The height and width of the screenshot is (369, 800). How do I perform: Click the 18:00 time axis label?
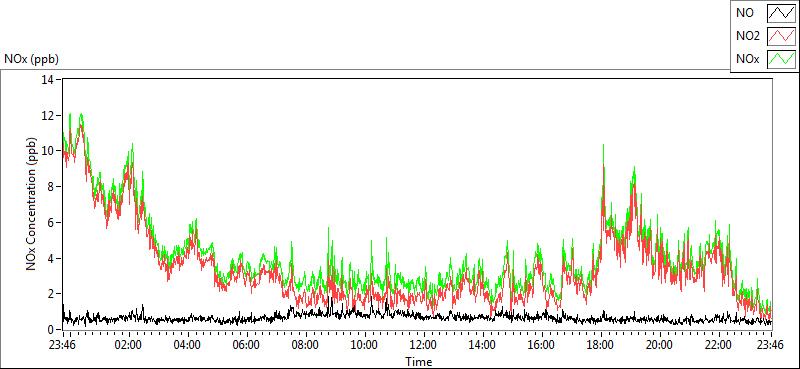(x=601, y=344)
